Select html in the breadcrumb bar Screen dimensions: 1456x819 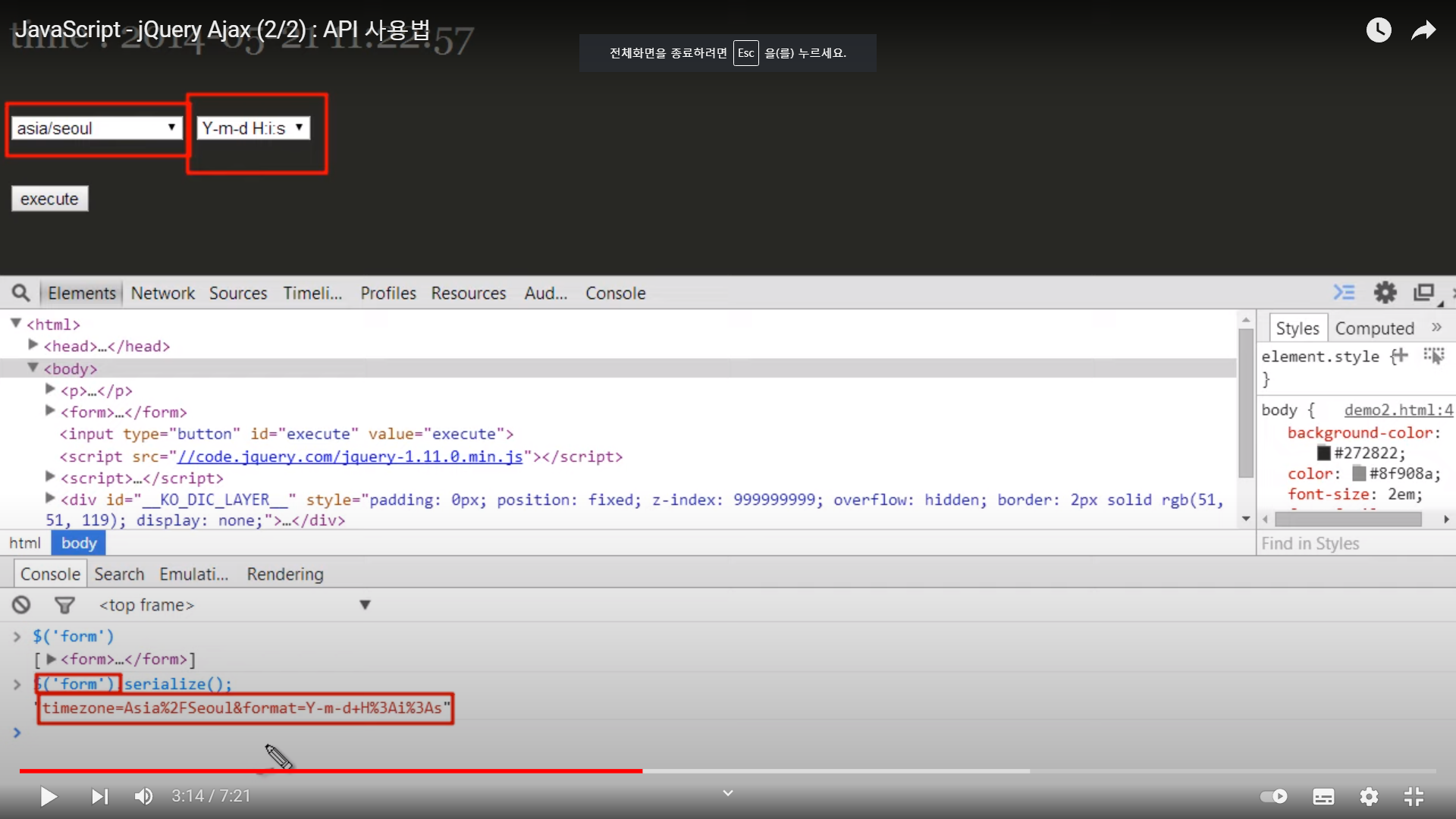coord(25,543)
